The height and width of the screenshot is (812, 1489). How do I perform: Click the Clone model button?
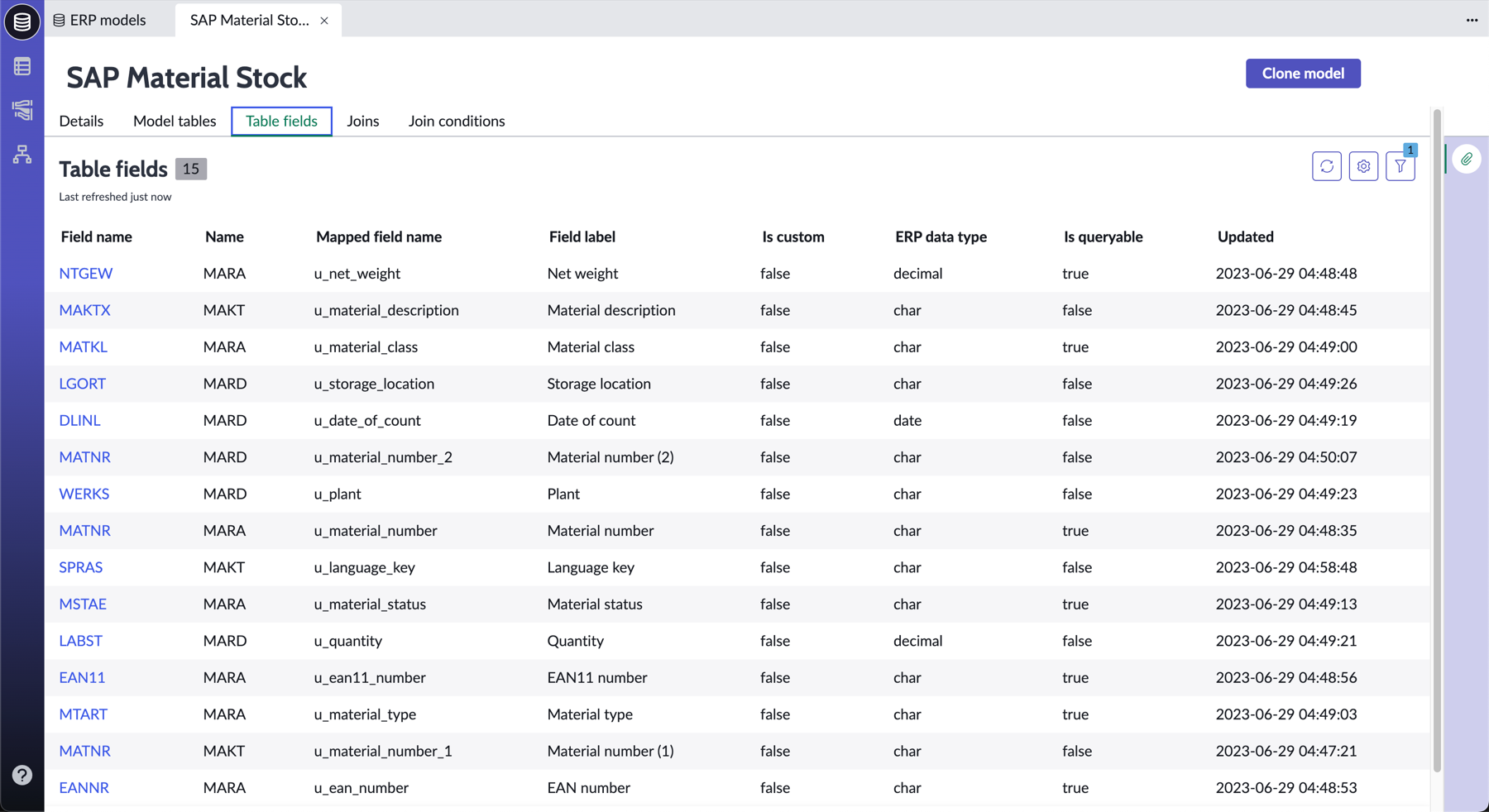click(1303, 74)
